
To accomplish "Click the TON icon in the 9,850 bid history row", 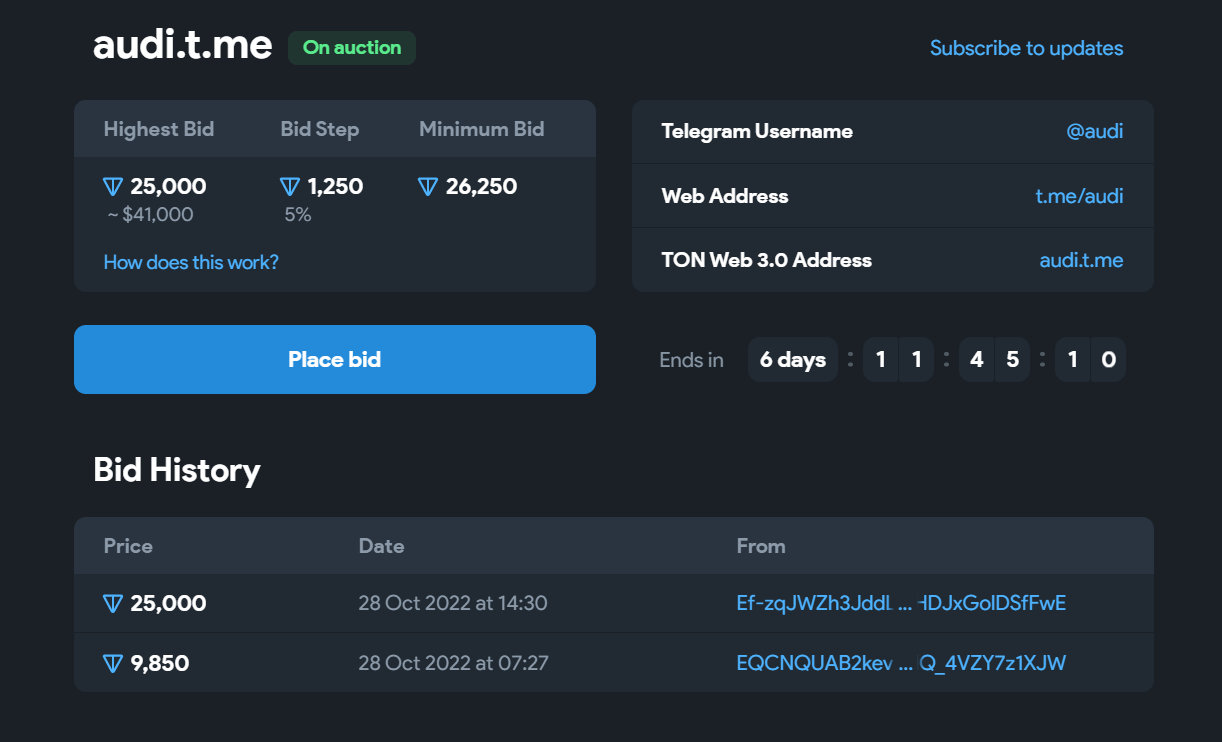I will coord(114,663).
